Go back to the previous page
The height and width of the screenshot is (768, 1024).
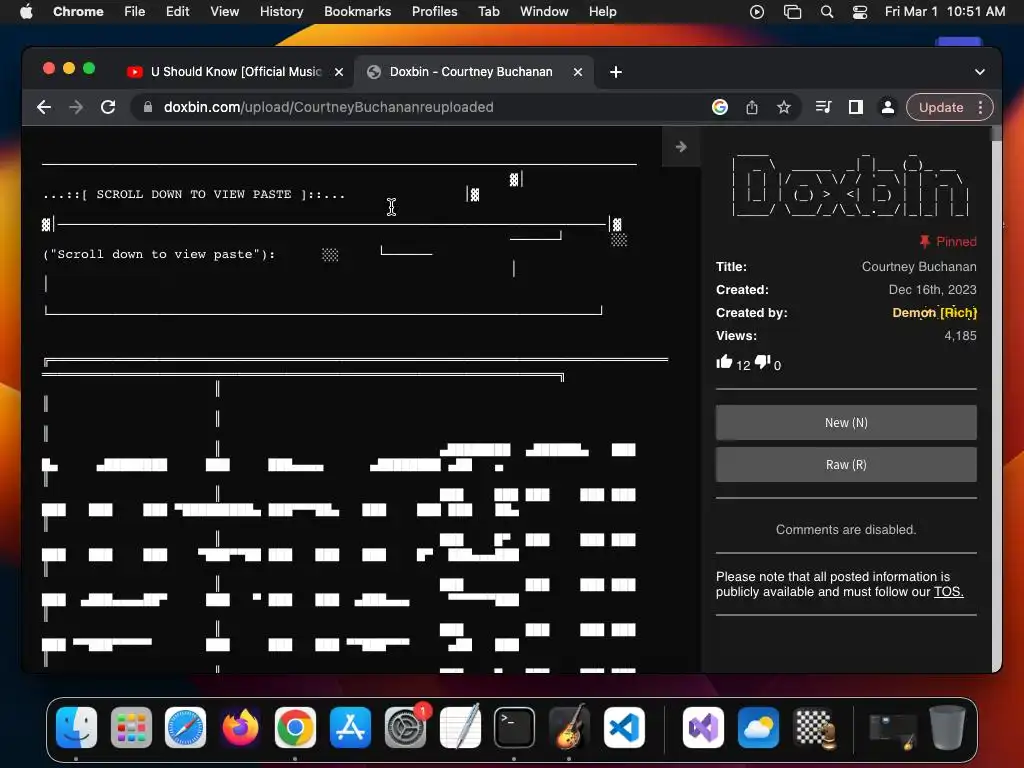click(x=44, y=107)
